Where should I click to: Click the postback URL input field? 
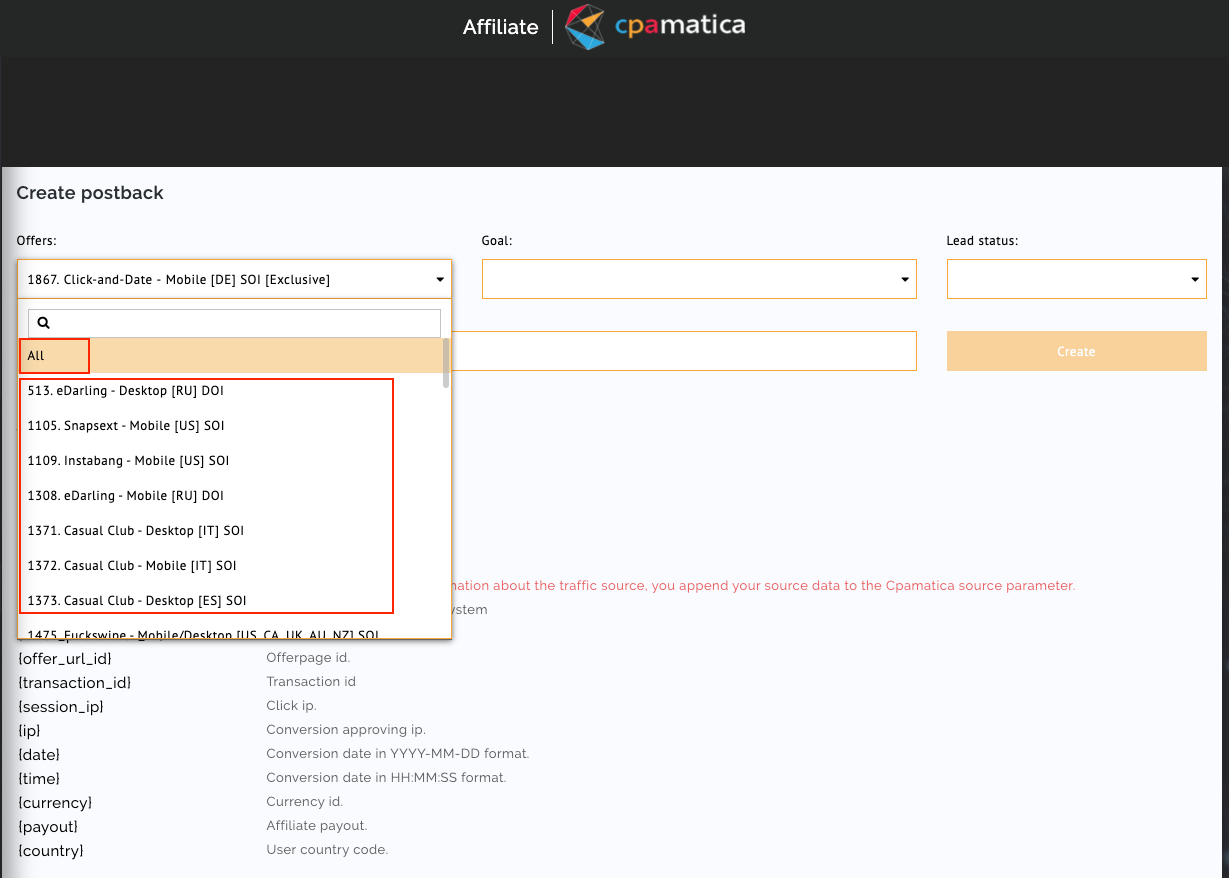[684, 351]
